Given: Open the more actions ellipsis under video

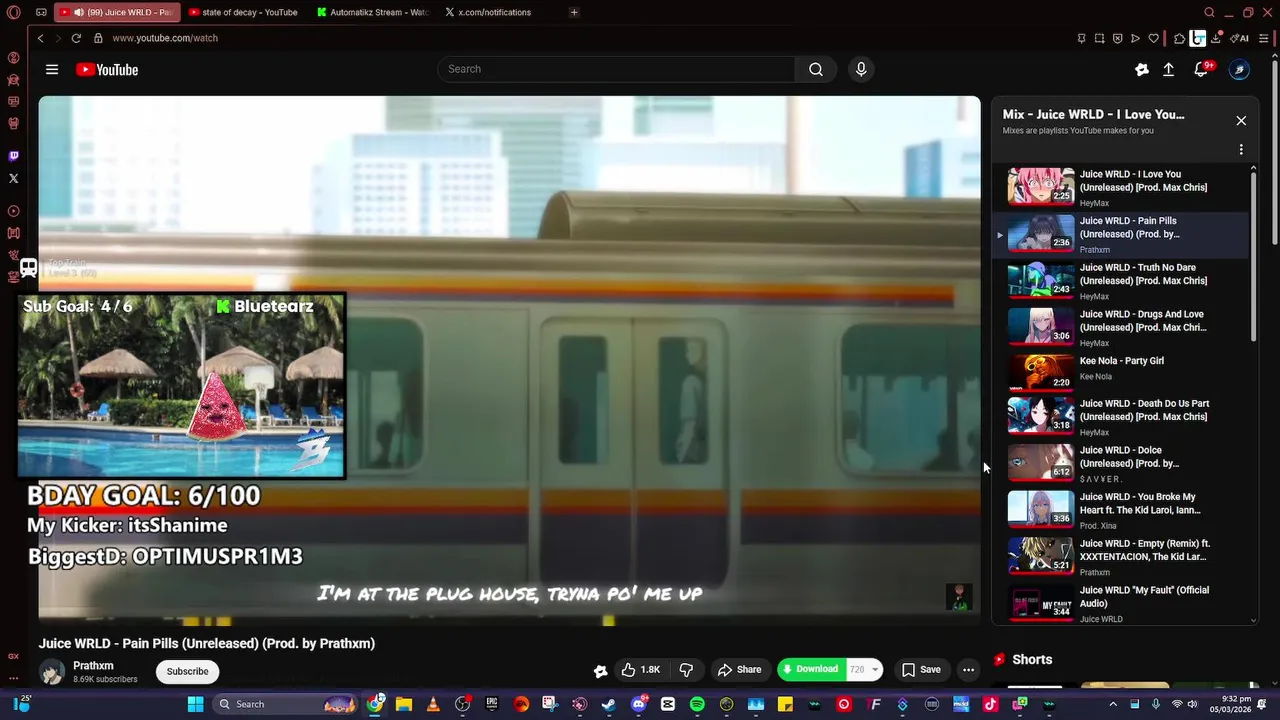Looking at the screenshot, I should (x=968, y=670).
